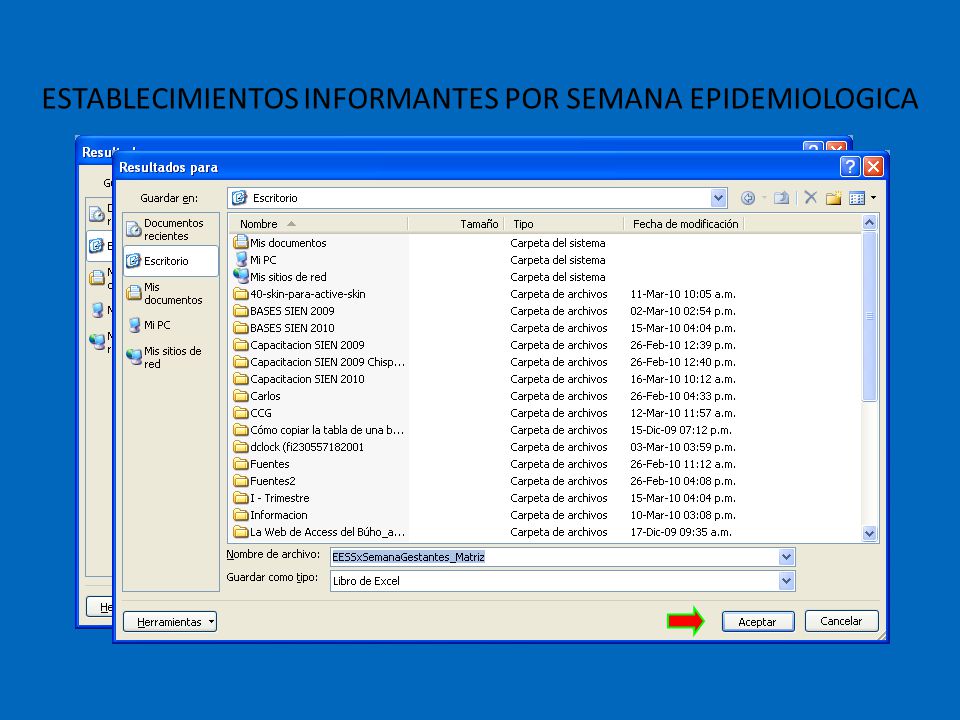Click the Back navigation icon in toolbar
Screen dimensions: 960x720
pyautogui.click(x=748, y=198)
